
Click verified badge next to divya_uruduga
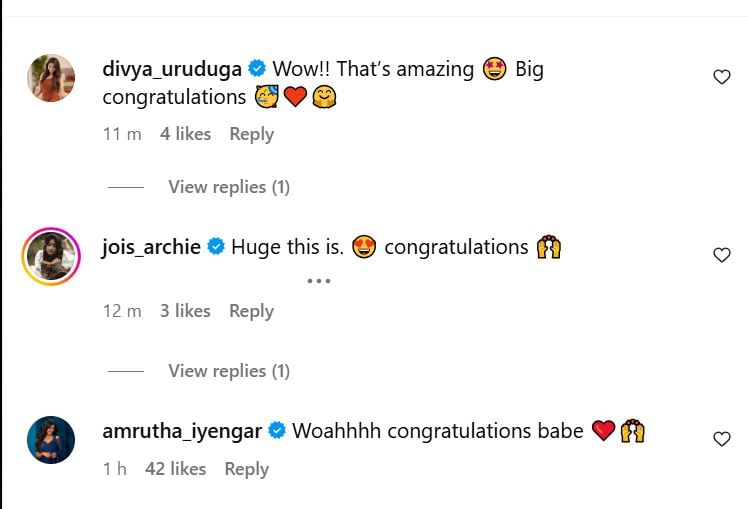pyautogui.click(x=256, y=69)
